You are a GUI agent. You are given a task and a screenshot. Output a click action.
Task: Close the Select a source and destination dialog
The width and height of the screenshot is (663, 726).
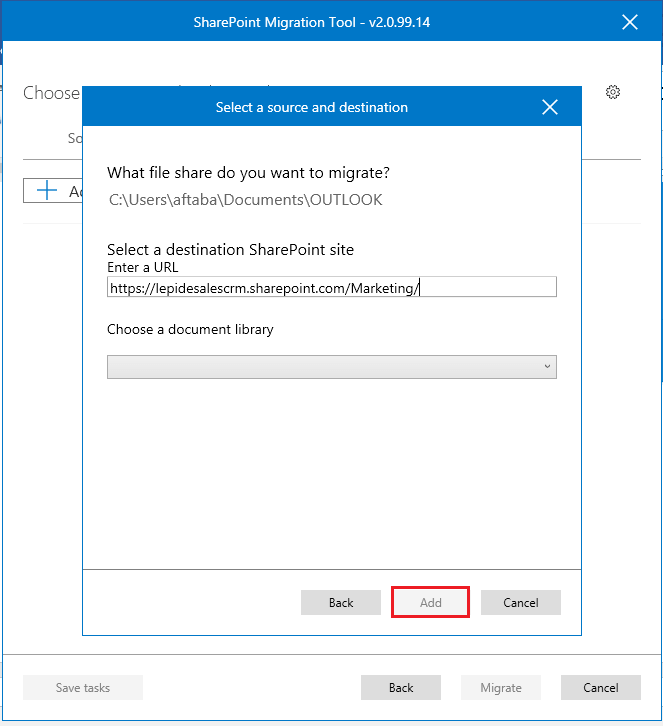550,107
